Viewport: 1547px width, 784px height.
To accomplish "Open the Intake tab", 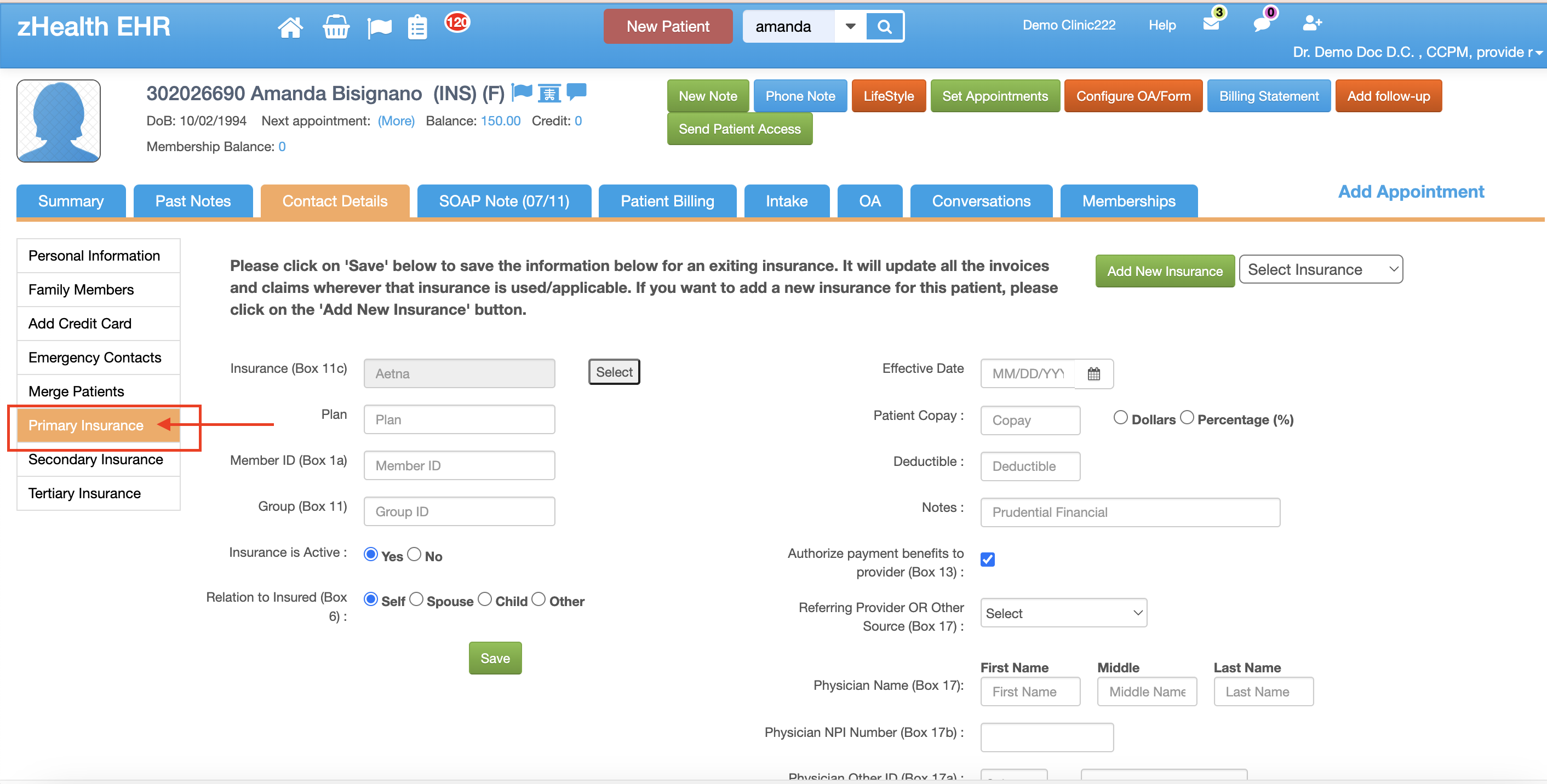I will pyautogui.click(x=787, y=201).
